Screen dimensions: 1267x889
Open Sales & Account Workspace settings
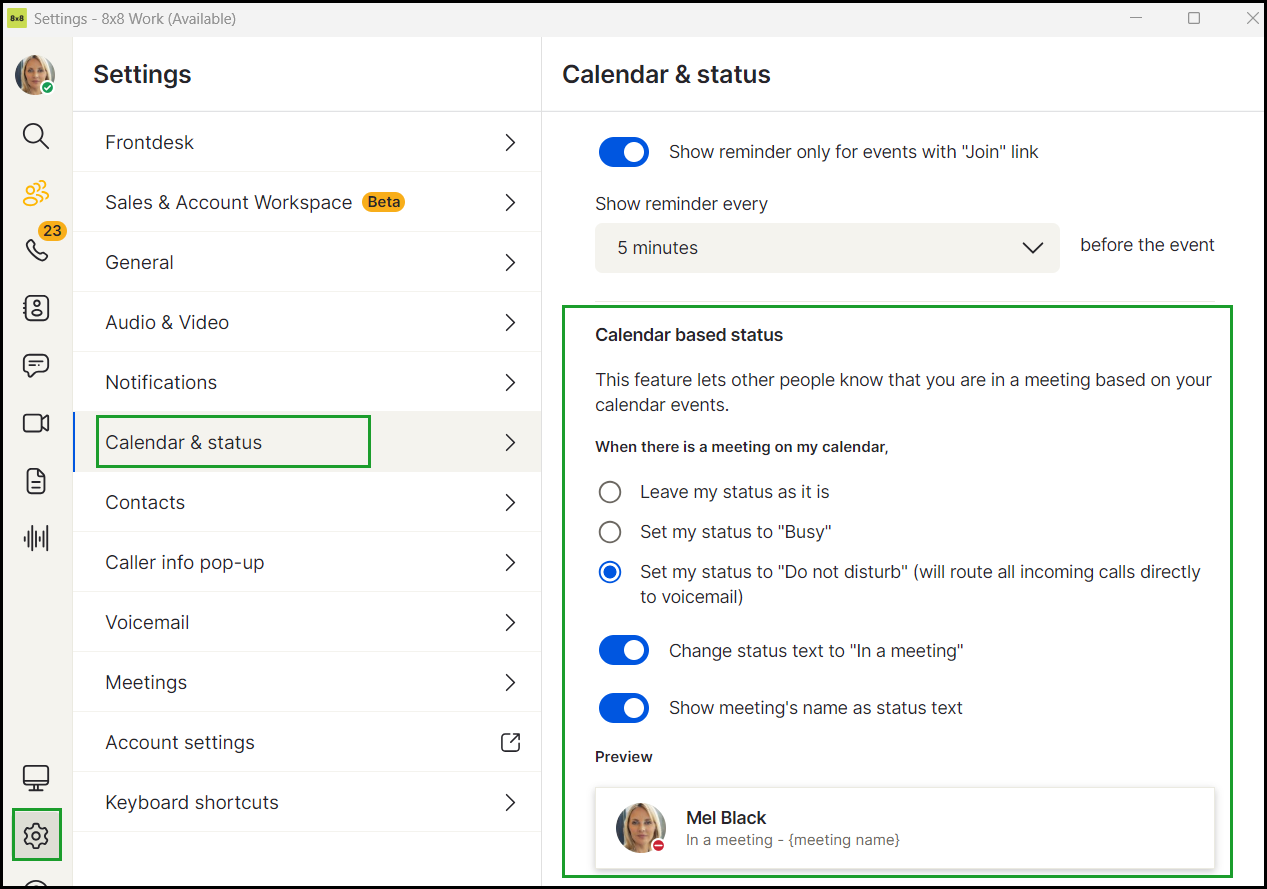pyautogui.click(x=307, y=202)
